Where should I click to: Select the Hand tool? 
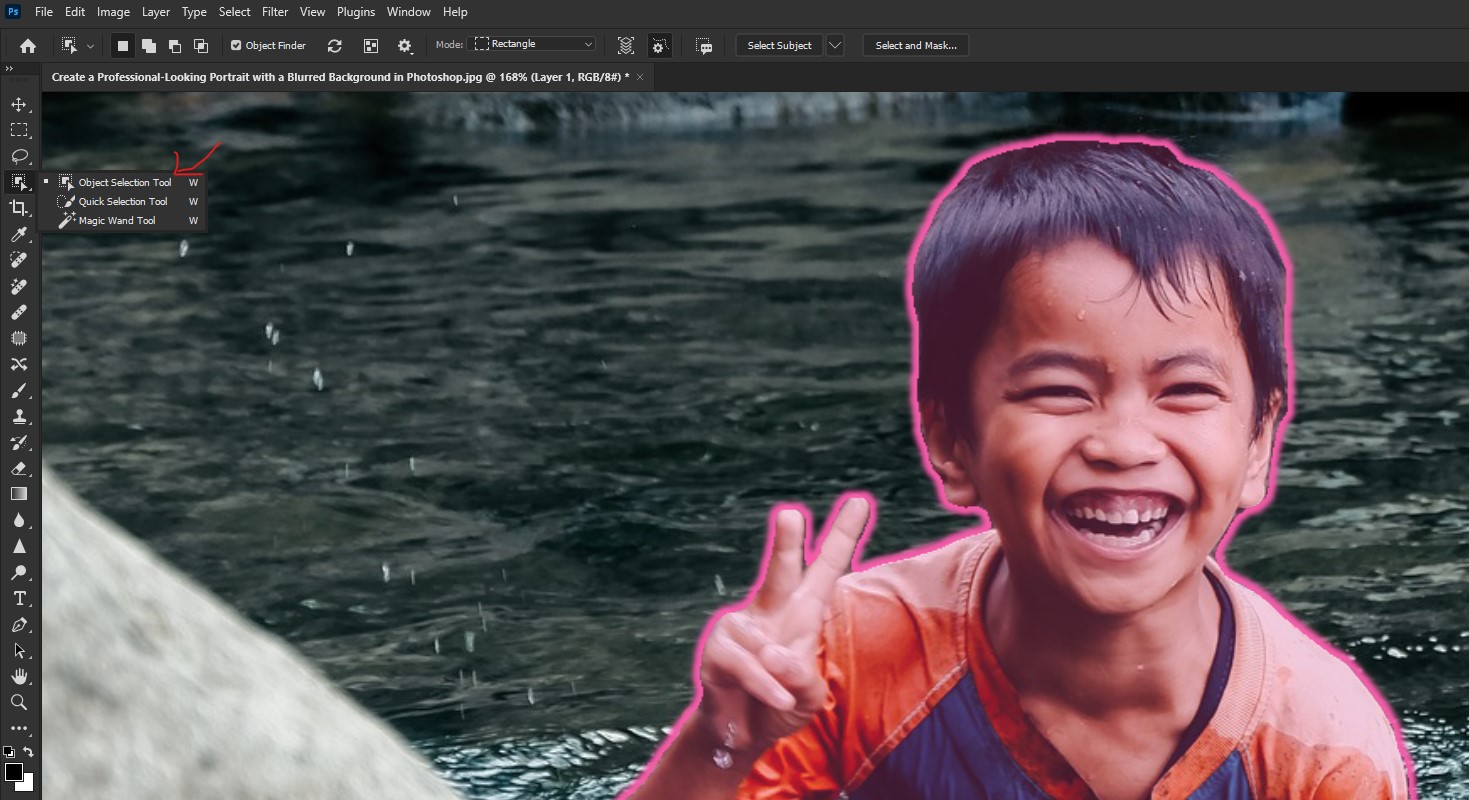(19, 676)
